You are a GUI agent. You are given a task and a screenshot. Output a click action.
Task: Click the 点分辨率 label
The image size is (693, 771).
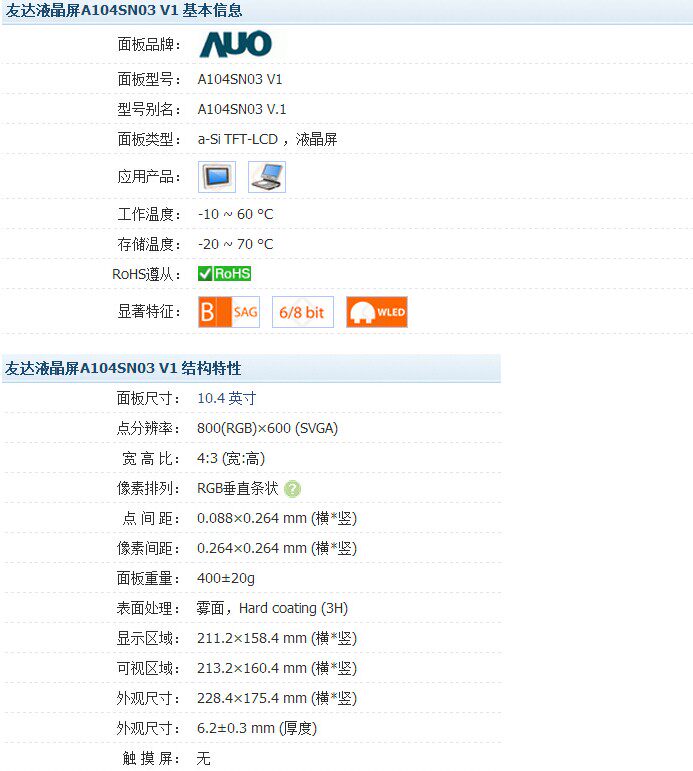point(148,428)
